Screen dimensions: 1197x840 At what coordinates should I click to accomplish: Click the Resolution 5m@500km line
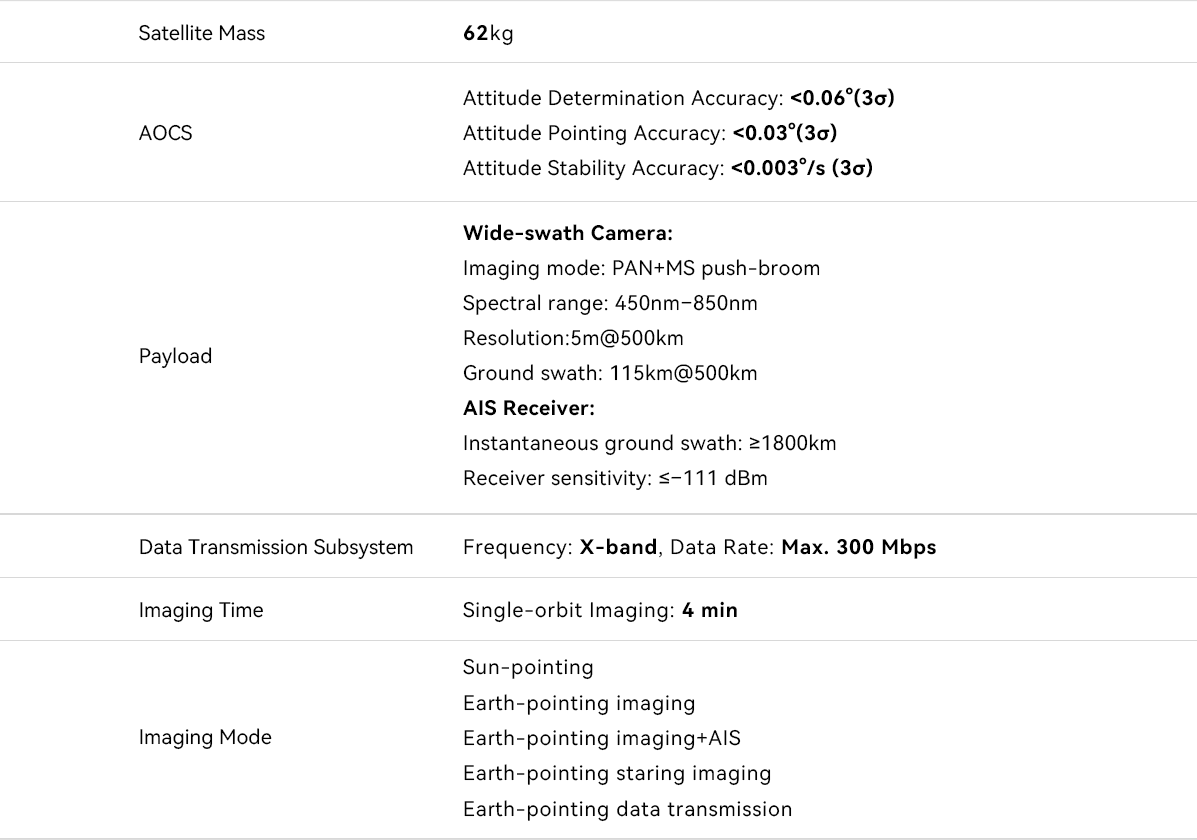point(573,338)
